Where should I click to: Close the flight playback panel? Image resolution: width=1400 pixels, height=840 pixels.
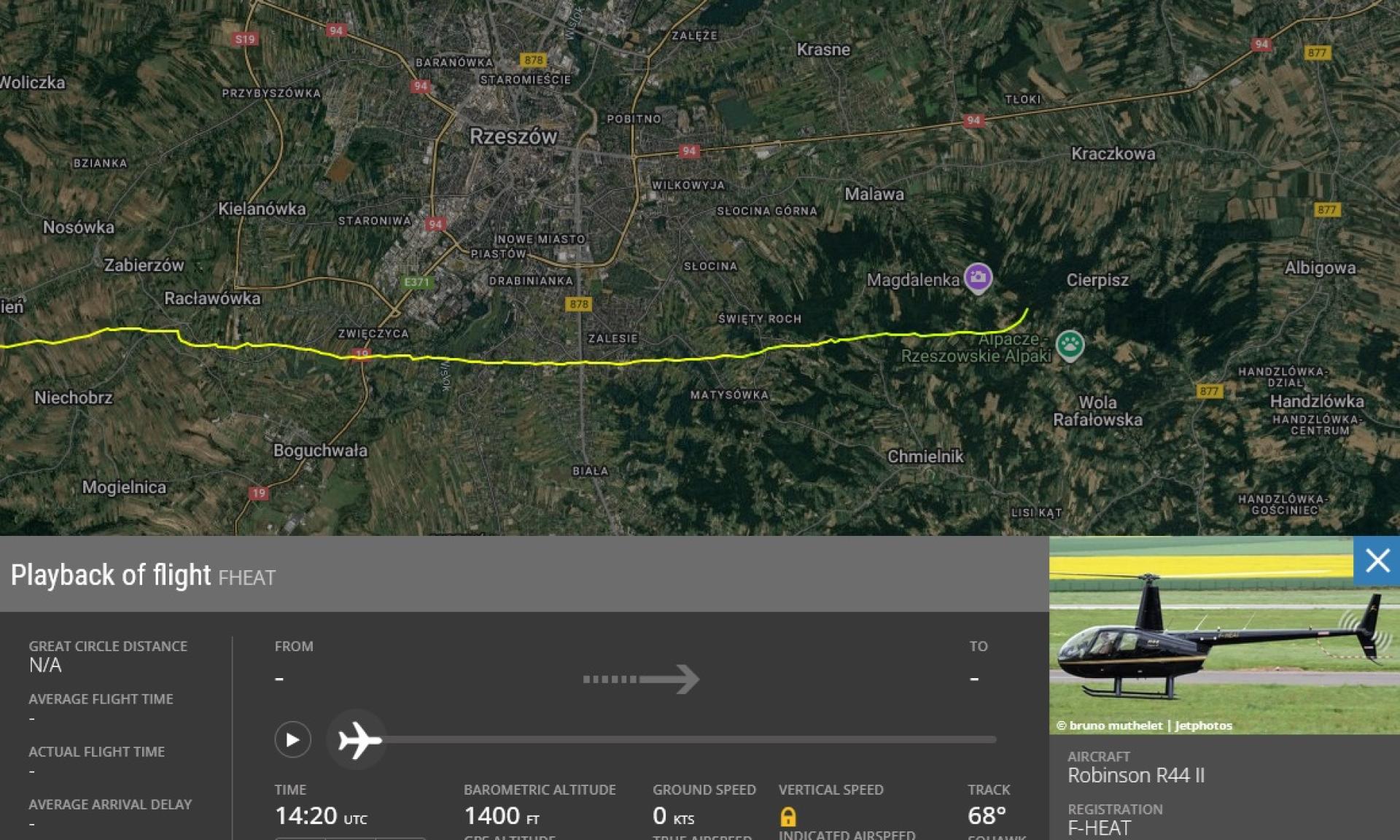[x=1377, y=561]
